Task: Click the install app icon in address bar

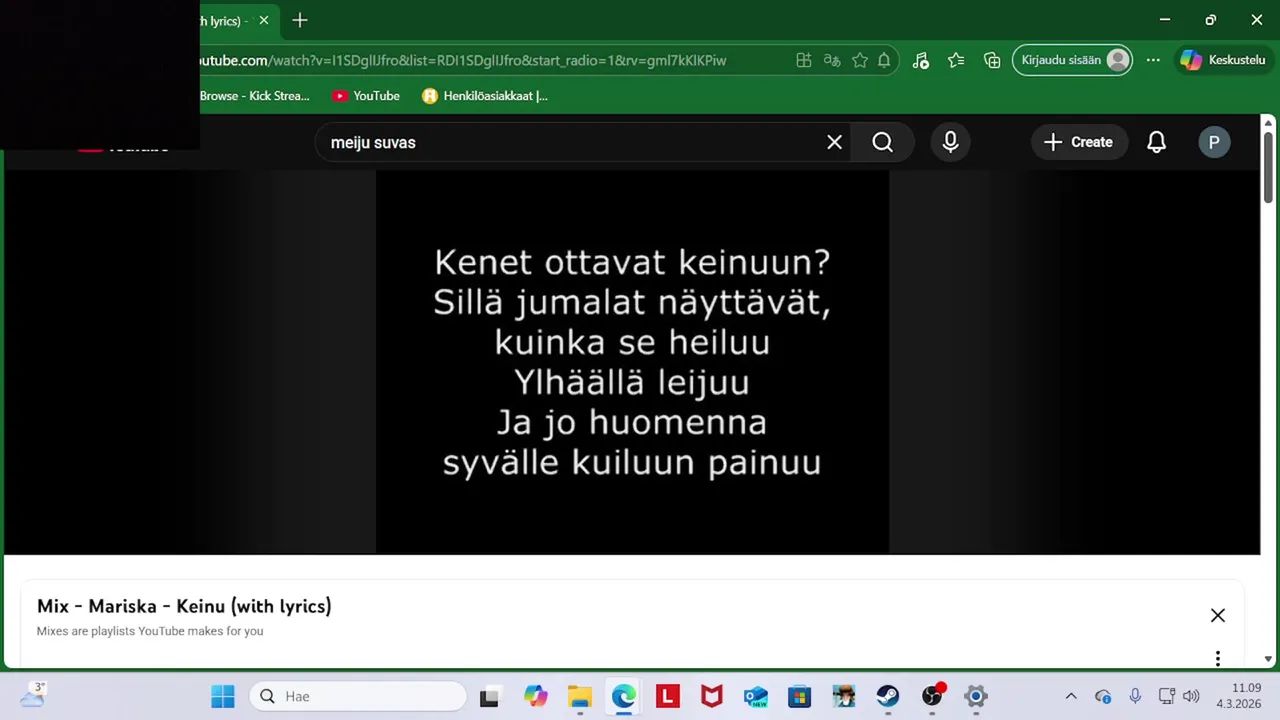Action: pos(803,60)
